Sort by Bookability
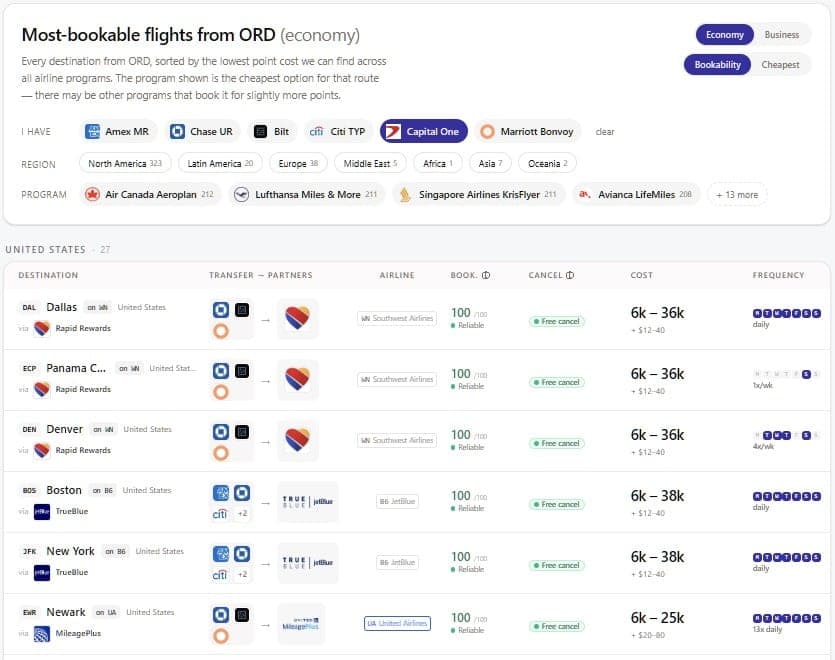Viewport: 835px width, 660px height. coord(717,64)
